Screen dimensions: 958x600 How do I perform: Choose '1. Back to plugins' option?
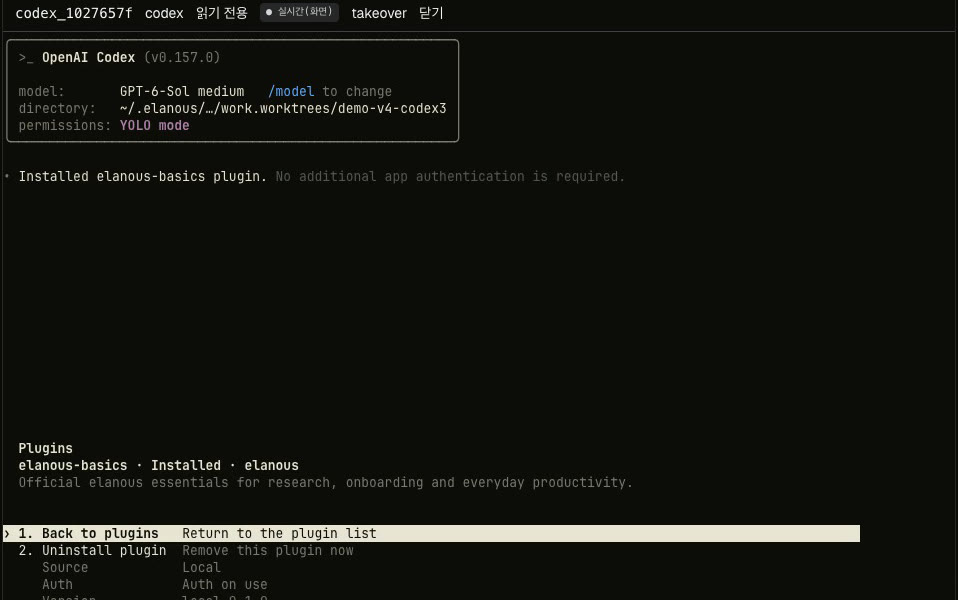pyautogui.click(x=431, y=533)
